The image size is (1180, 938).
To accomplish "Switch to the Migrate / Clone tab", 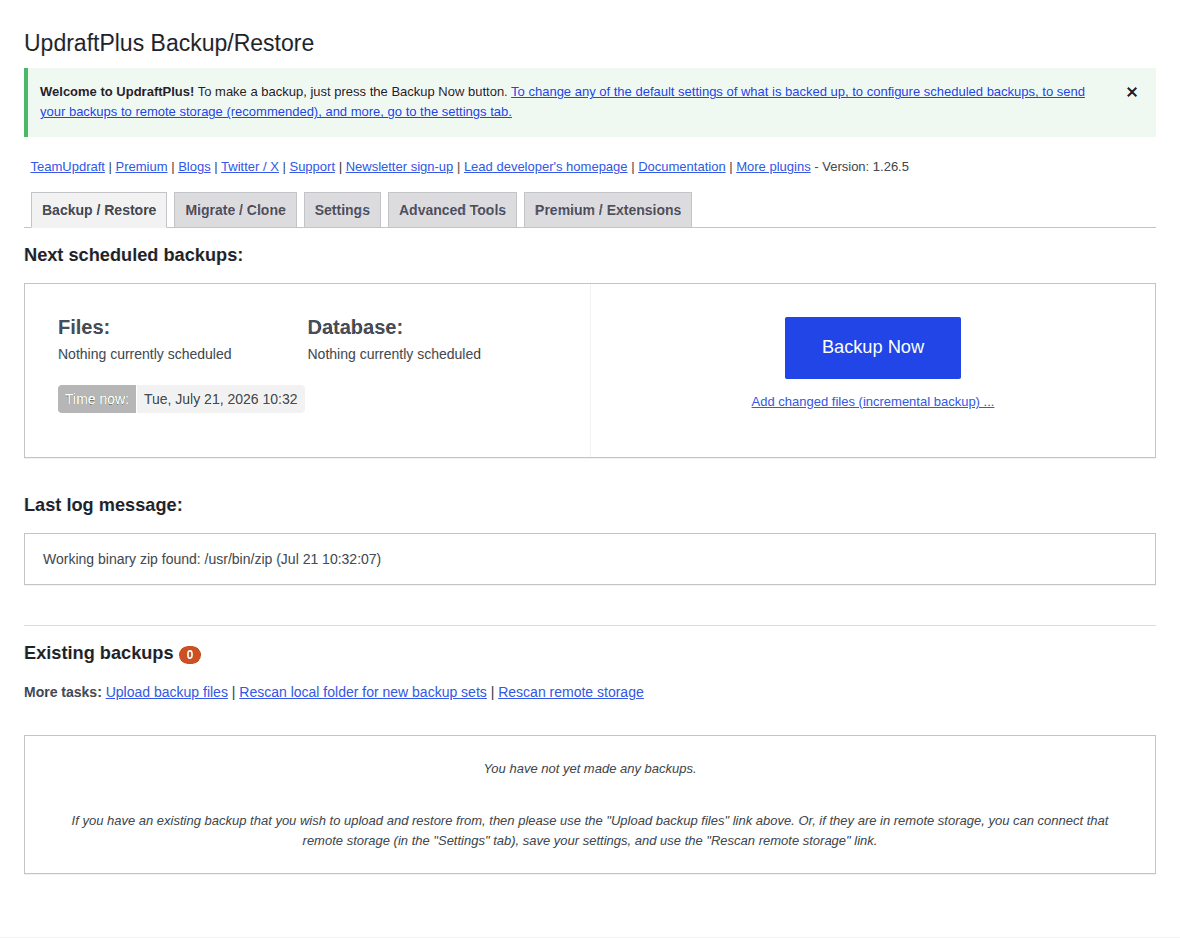I will coord(236,210).
